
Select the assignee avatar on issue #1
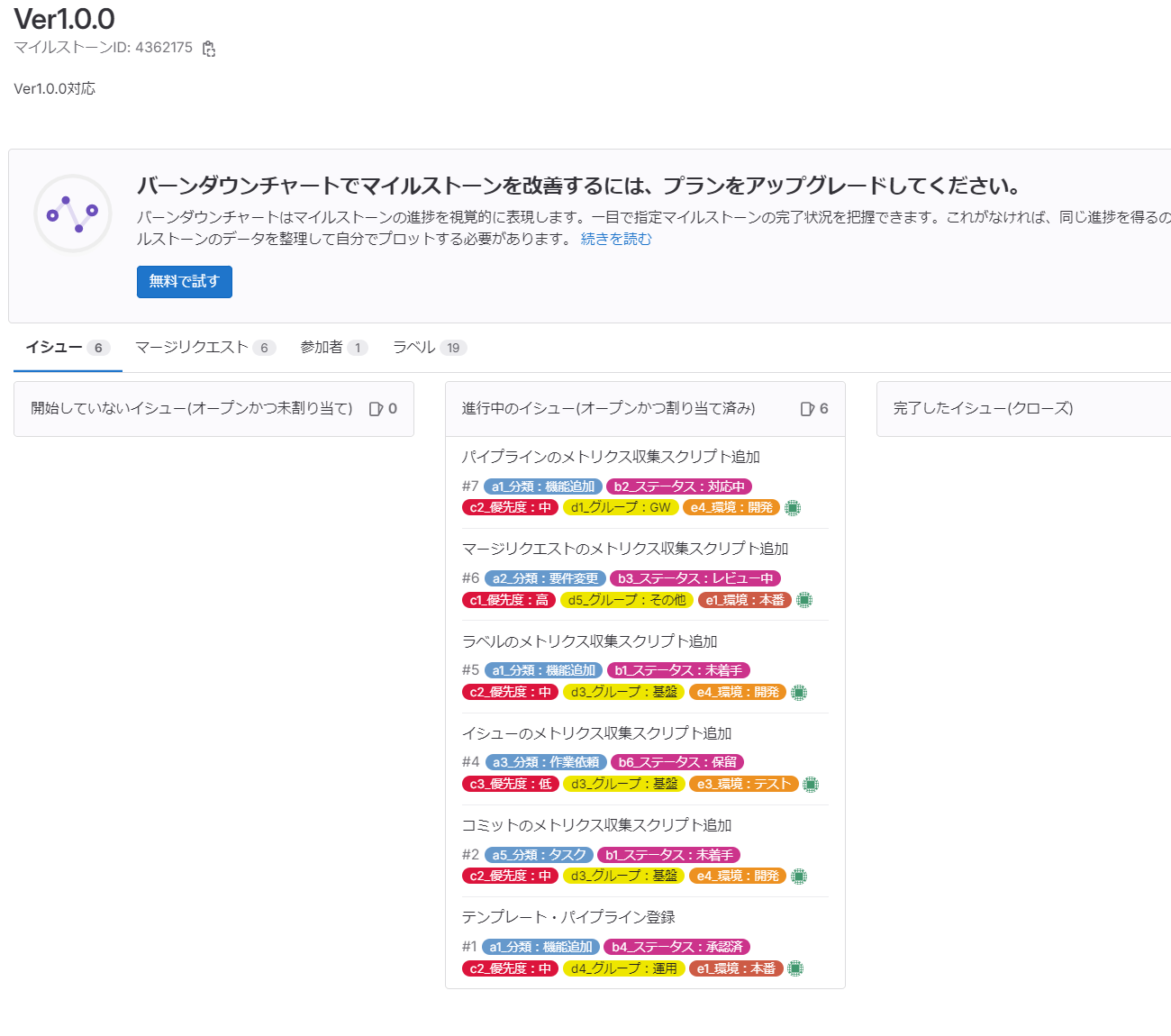(x=794, y=968)
